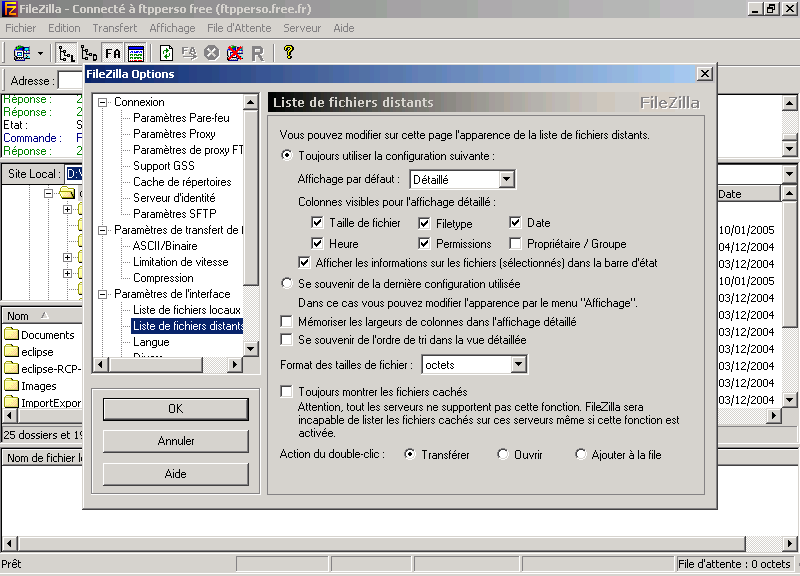Toggle the Permissions column checkbox

coord(424,243)
